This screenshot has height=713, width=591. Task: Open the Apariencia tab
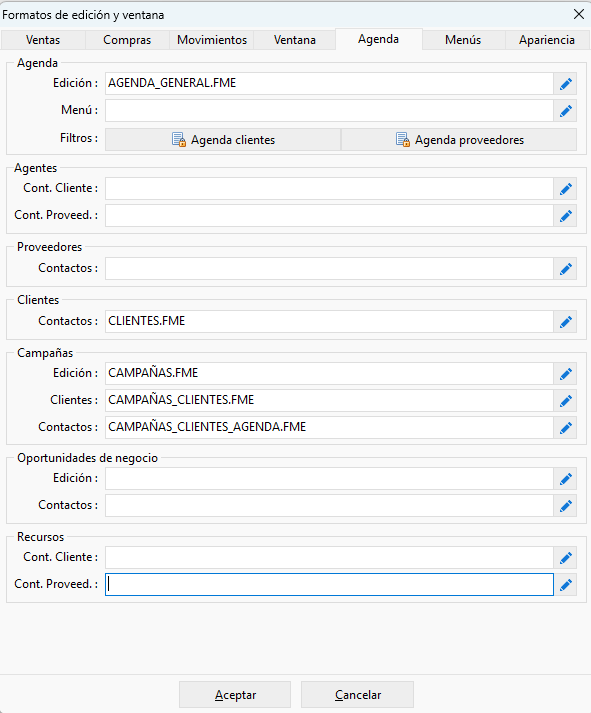tap(547, 40)
